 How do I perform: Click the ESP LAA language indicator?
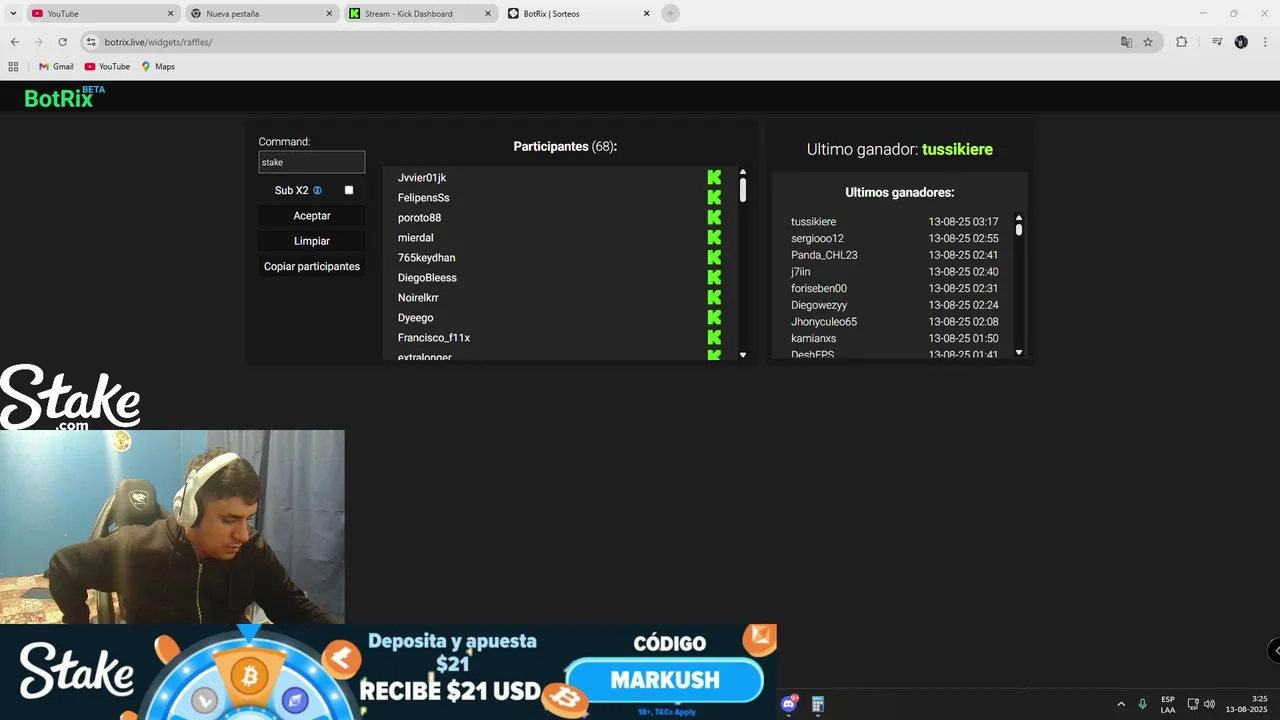[x=1168, y=704]
